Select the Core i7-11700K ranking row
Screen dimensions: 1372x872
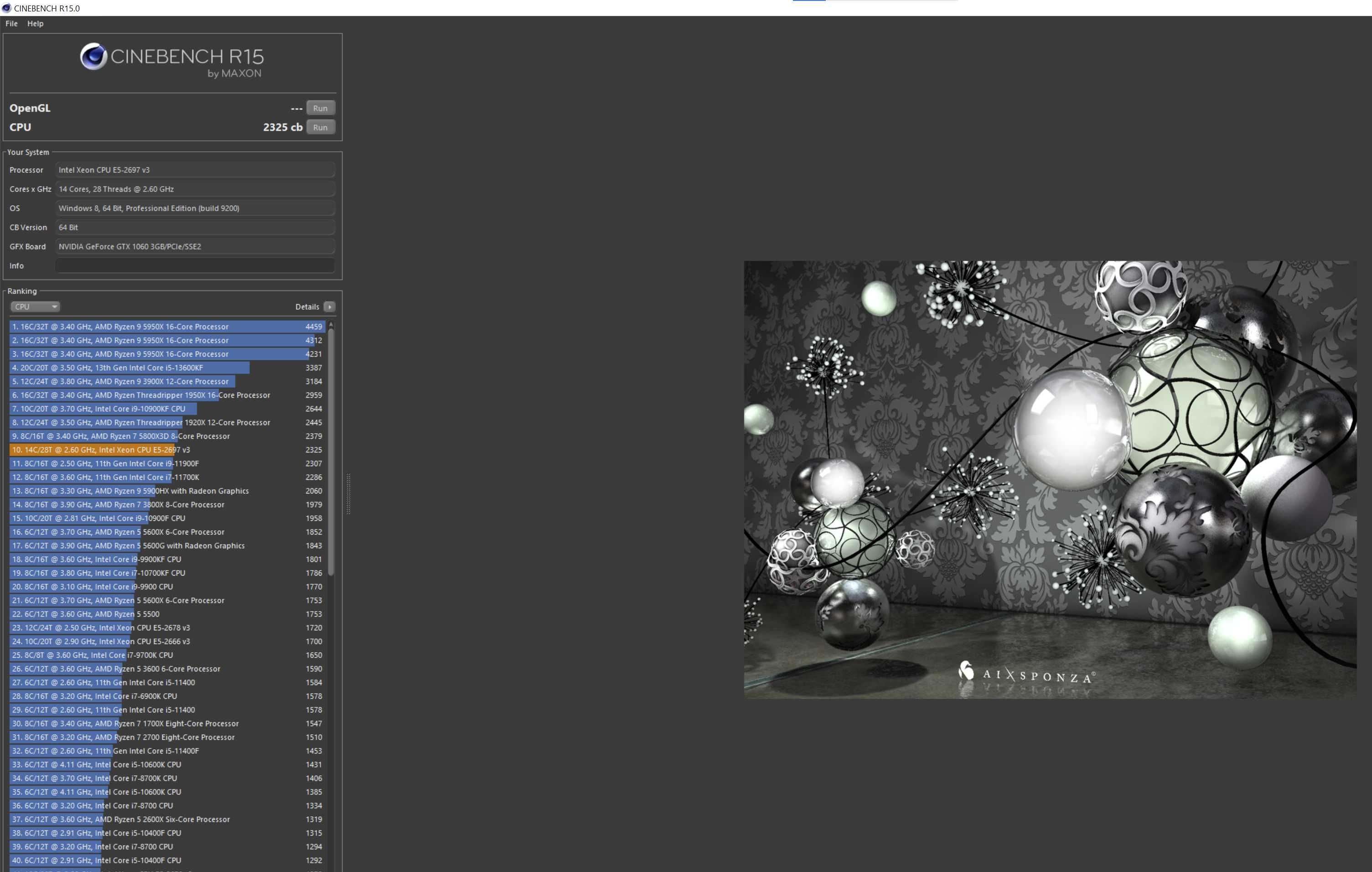[167, 477]
